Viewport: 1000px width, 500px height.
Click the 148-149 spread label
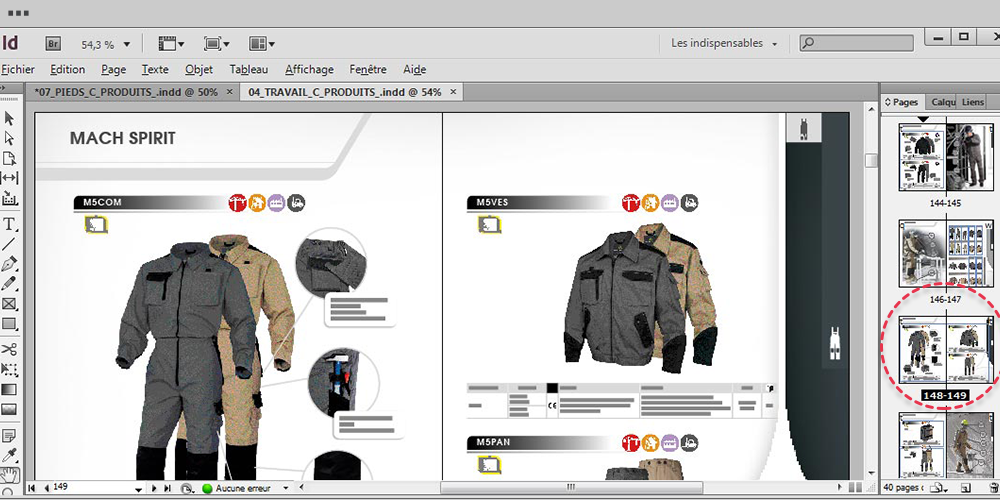(946, 396)
